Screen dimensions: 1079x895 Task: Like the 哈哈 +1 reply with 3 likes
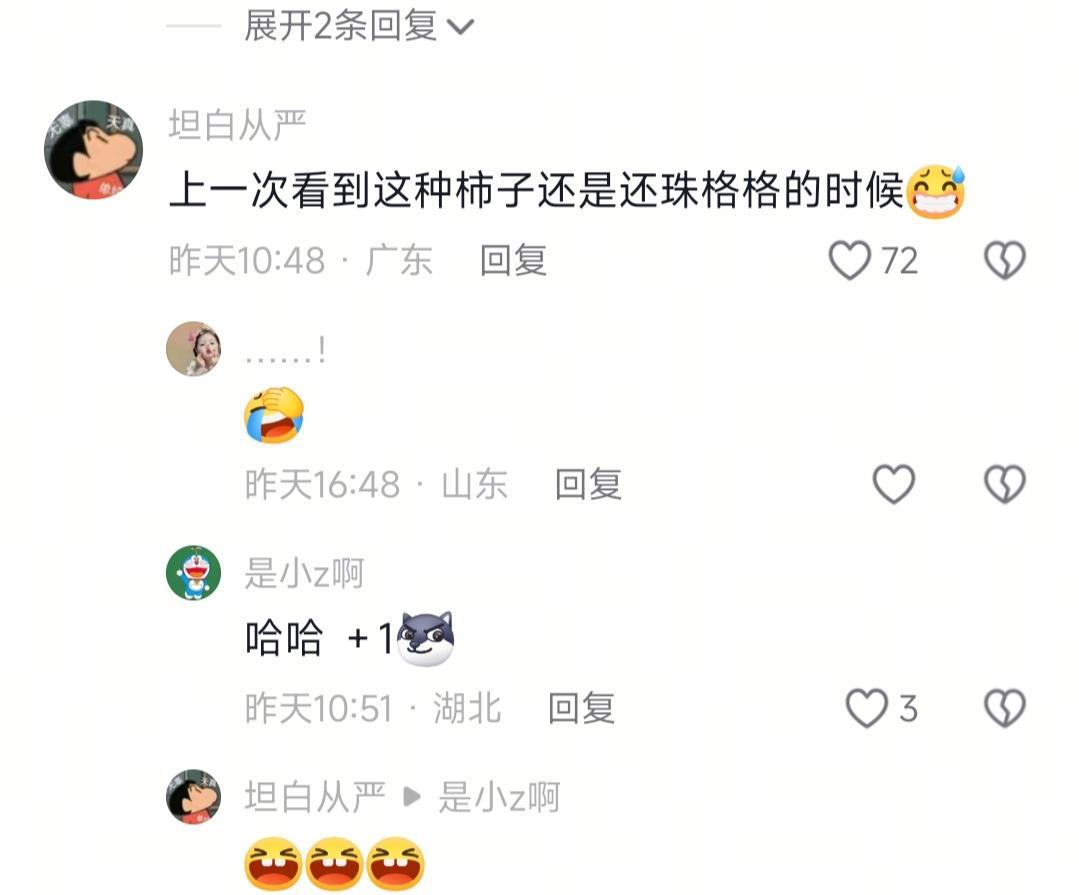(866, 708)
